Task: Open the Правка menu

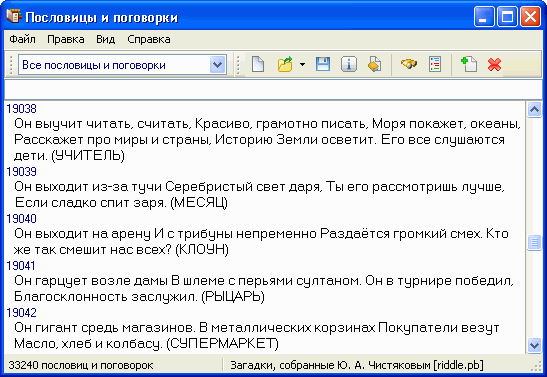Action: pyautogui.click(x=66, y=39)
